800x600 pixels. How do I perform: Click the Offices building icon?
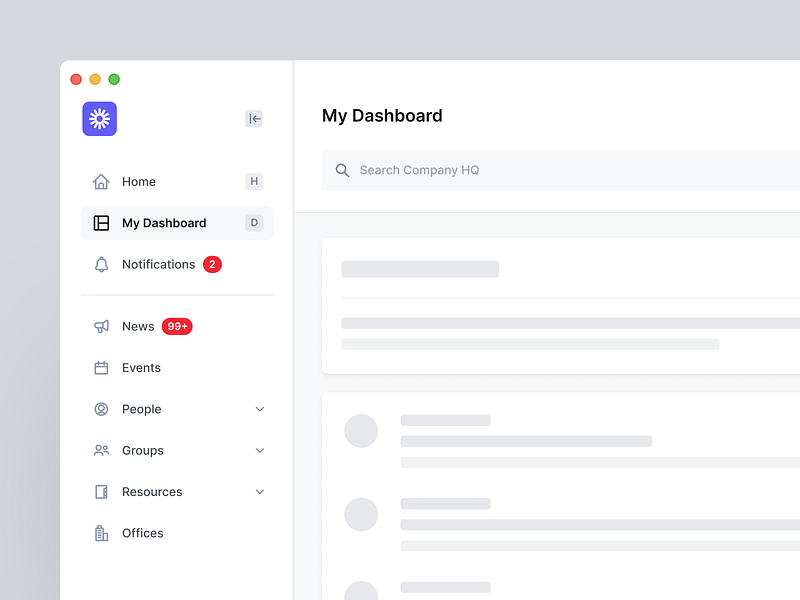100,533
